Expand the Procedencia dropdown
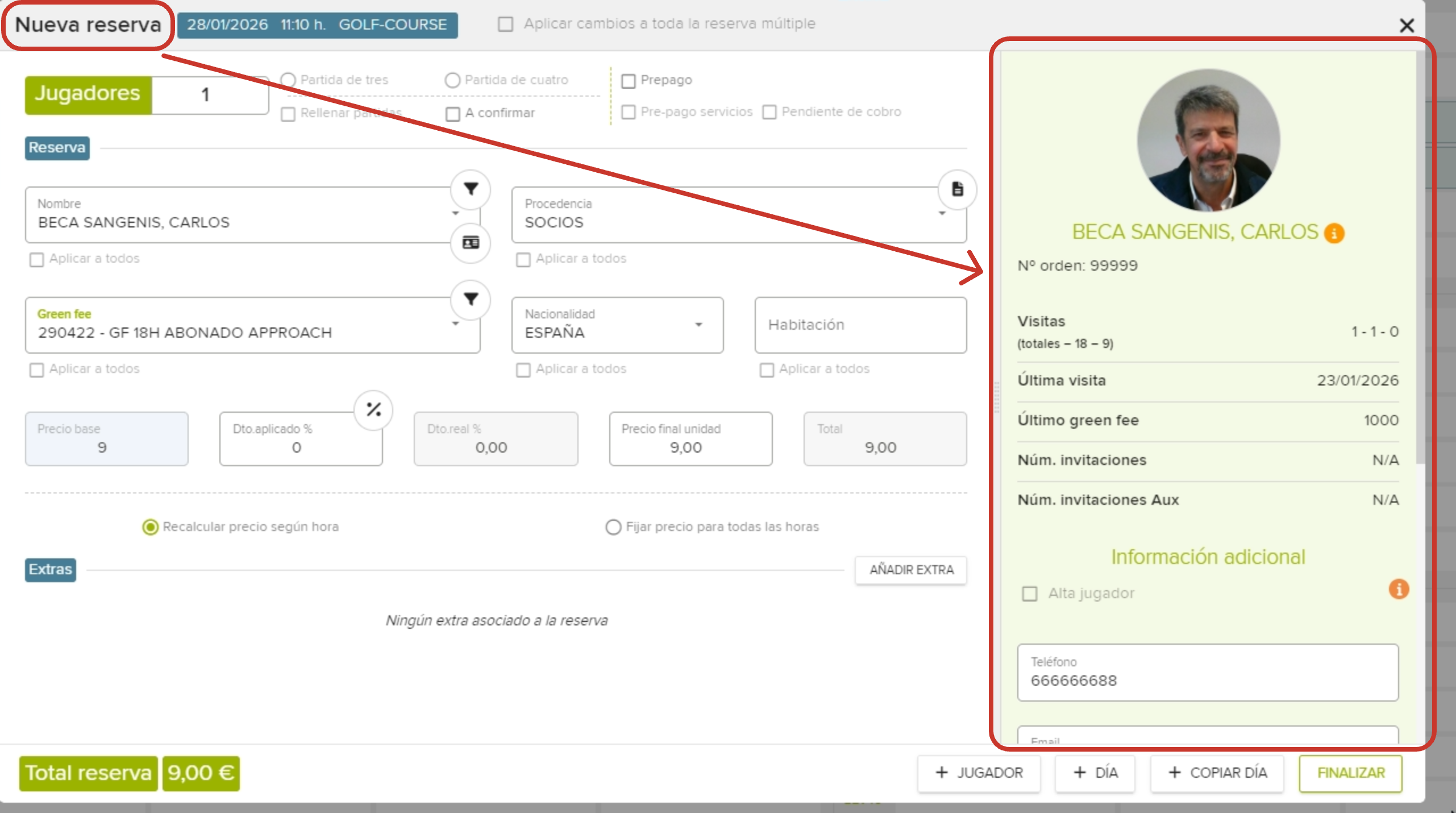The height and width of the screenshot is (813, 1456). tap(942, 214)
